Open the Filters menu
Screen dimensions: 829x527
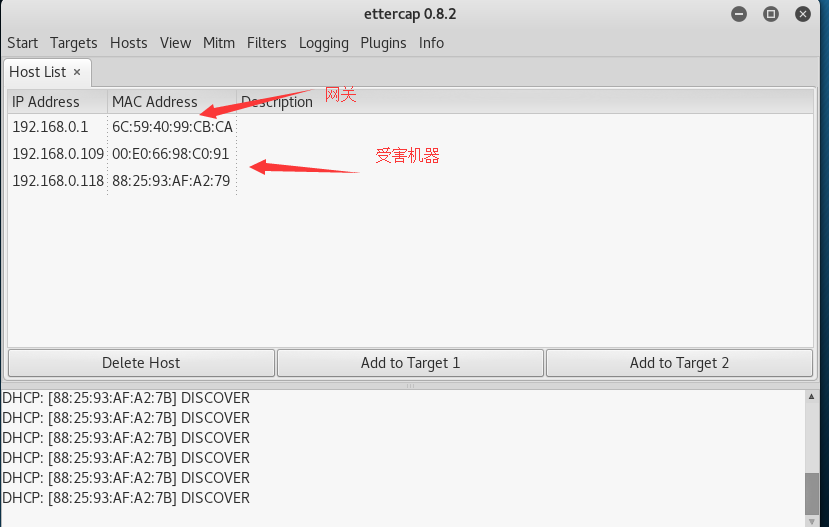(266, 43)
